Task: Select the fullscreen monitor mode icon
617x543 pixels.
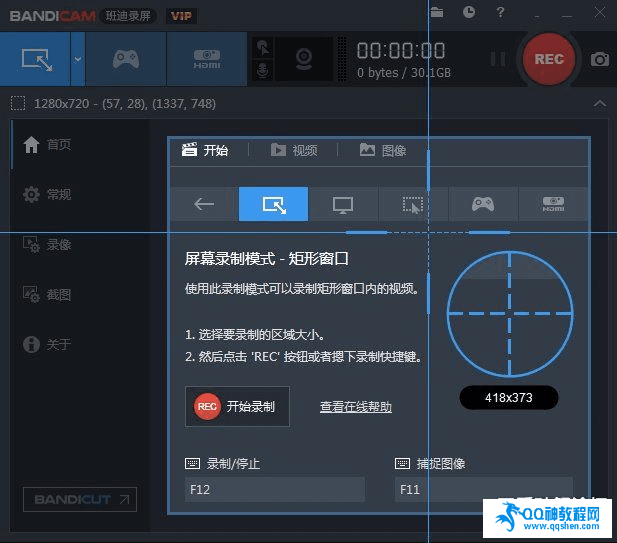Action: coord(343,204)
